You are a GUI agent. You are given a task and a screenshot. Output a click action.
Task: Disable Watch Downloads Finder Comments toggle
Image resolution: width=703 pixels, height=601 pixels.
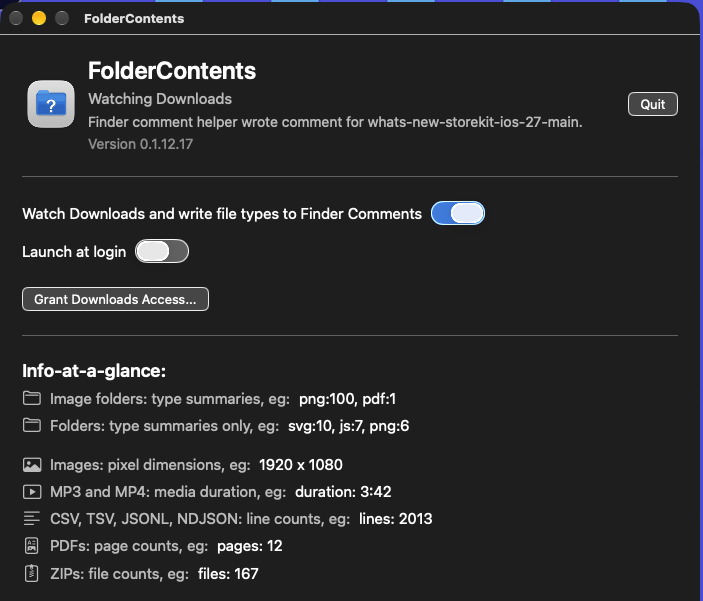click(458, 213)
